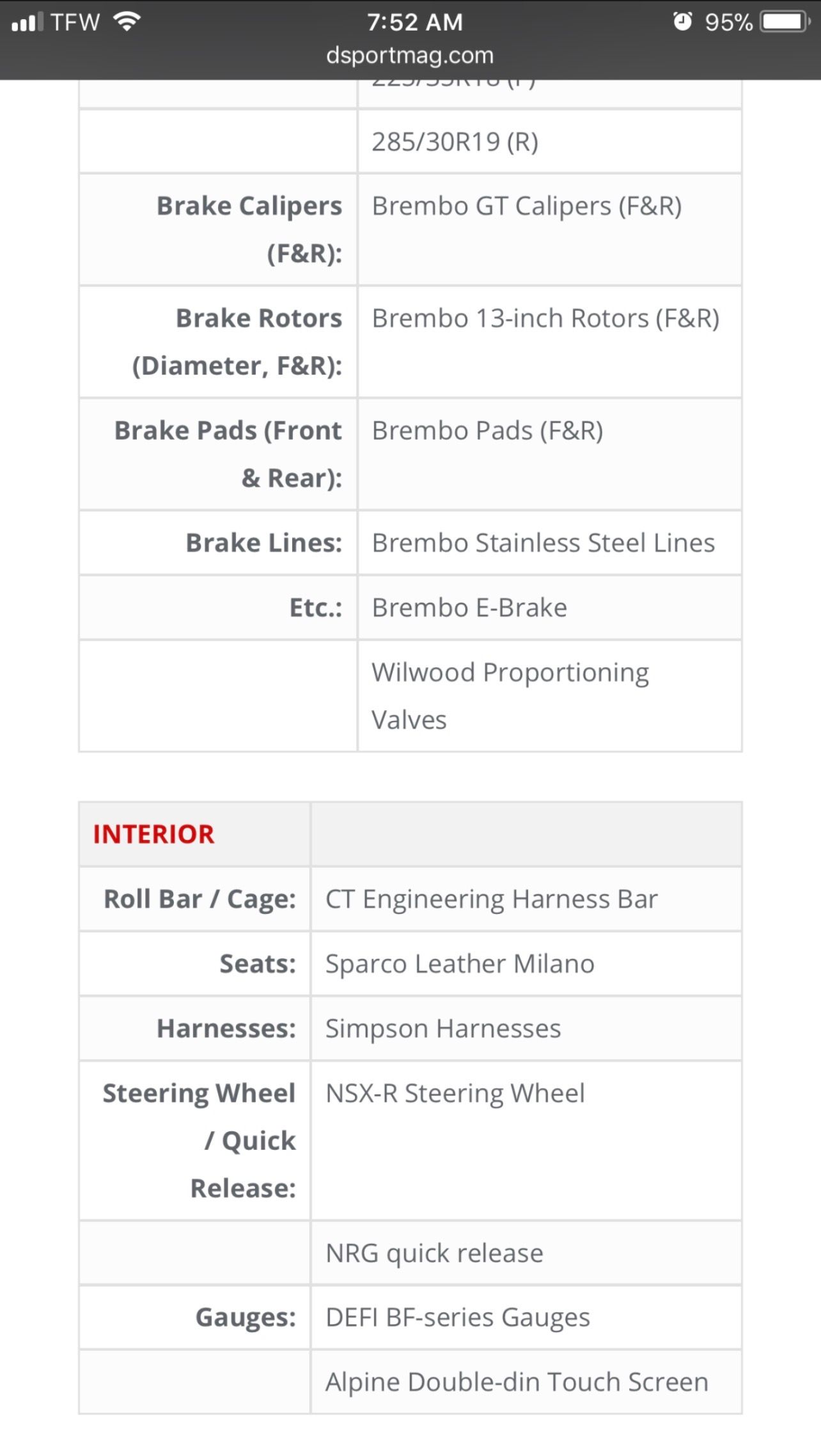Tap Alpine Double-din Touch Screen text
This screenshot has width=821, height=1456.
[517, 1382]
